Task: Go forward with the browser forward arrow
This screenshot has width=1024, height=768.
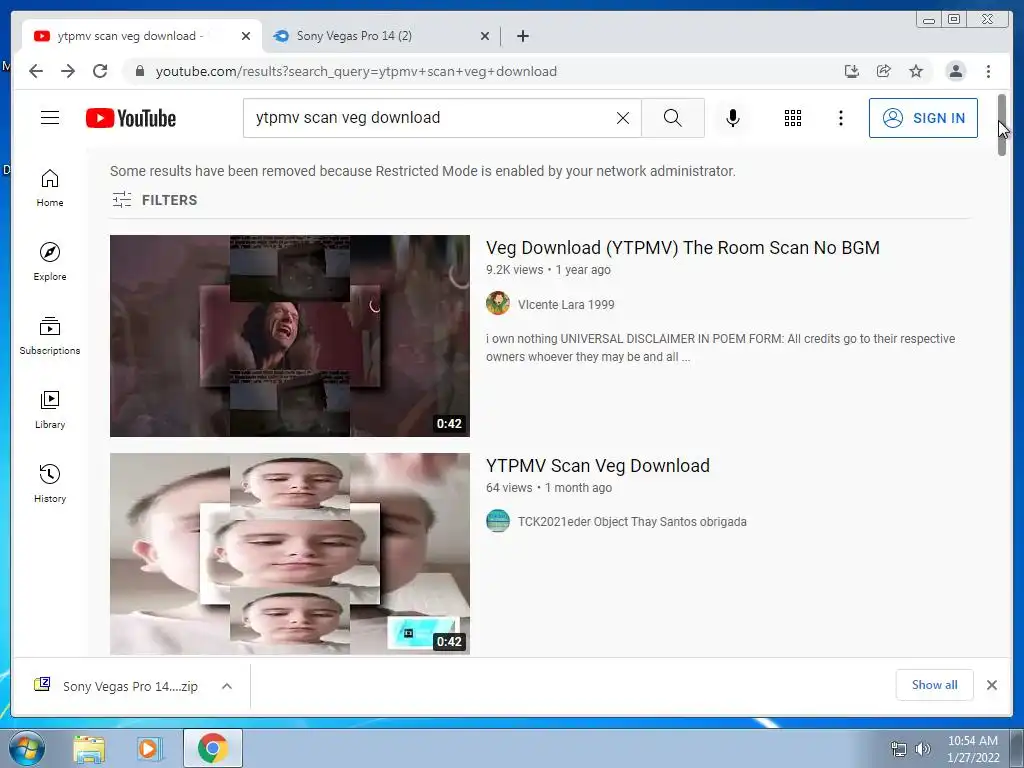Action: [x=68, y=71]
